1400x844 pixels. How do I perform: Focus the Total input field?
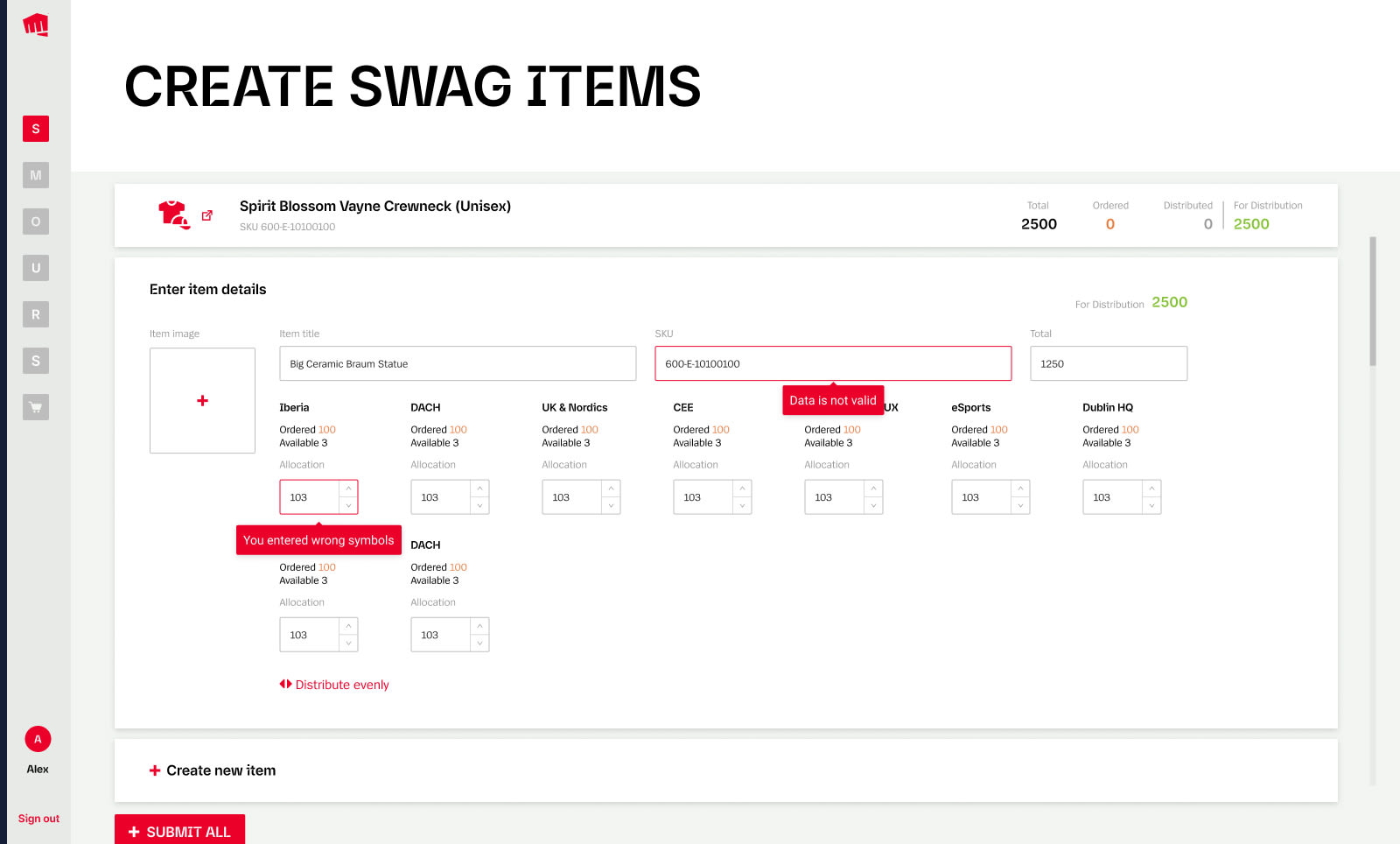tap(1109, 363)
